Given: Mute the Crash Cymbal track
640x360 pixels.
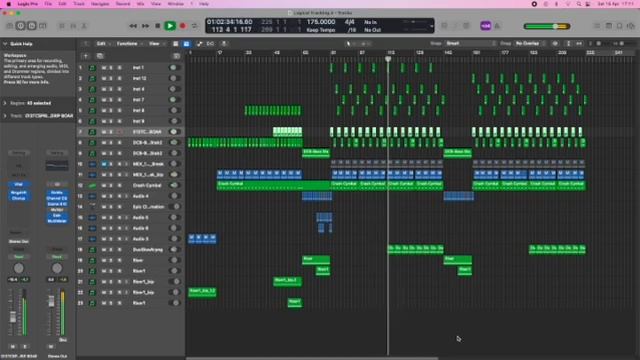Looking at the screenshot, I should coord(104,185).
